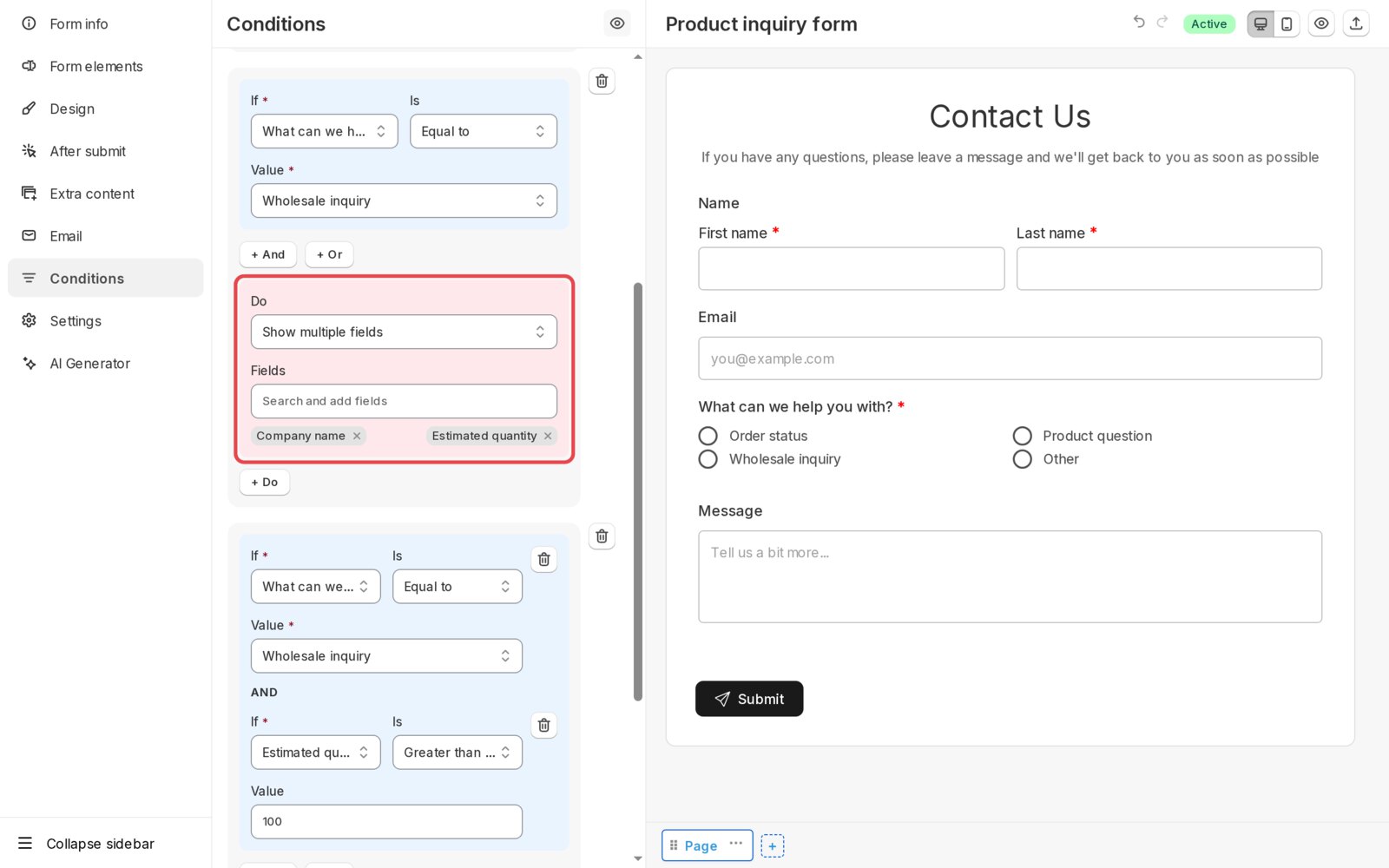Click the Design brush icon
The height and width of the screenshot is (868, 1389).
tap(29, 108)
